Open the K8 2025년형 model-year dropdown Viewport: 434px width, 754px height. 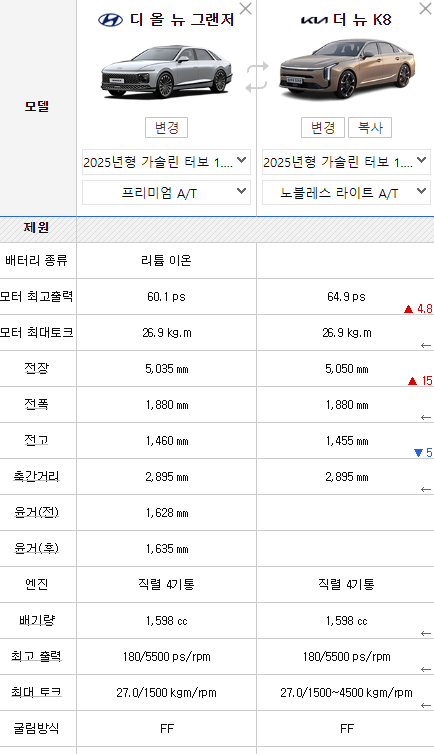[x=346, y=162]
